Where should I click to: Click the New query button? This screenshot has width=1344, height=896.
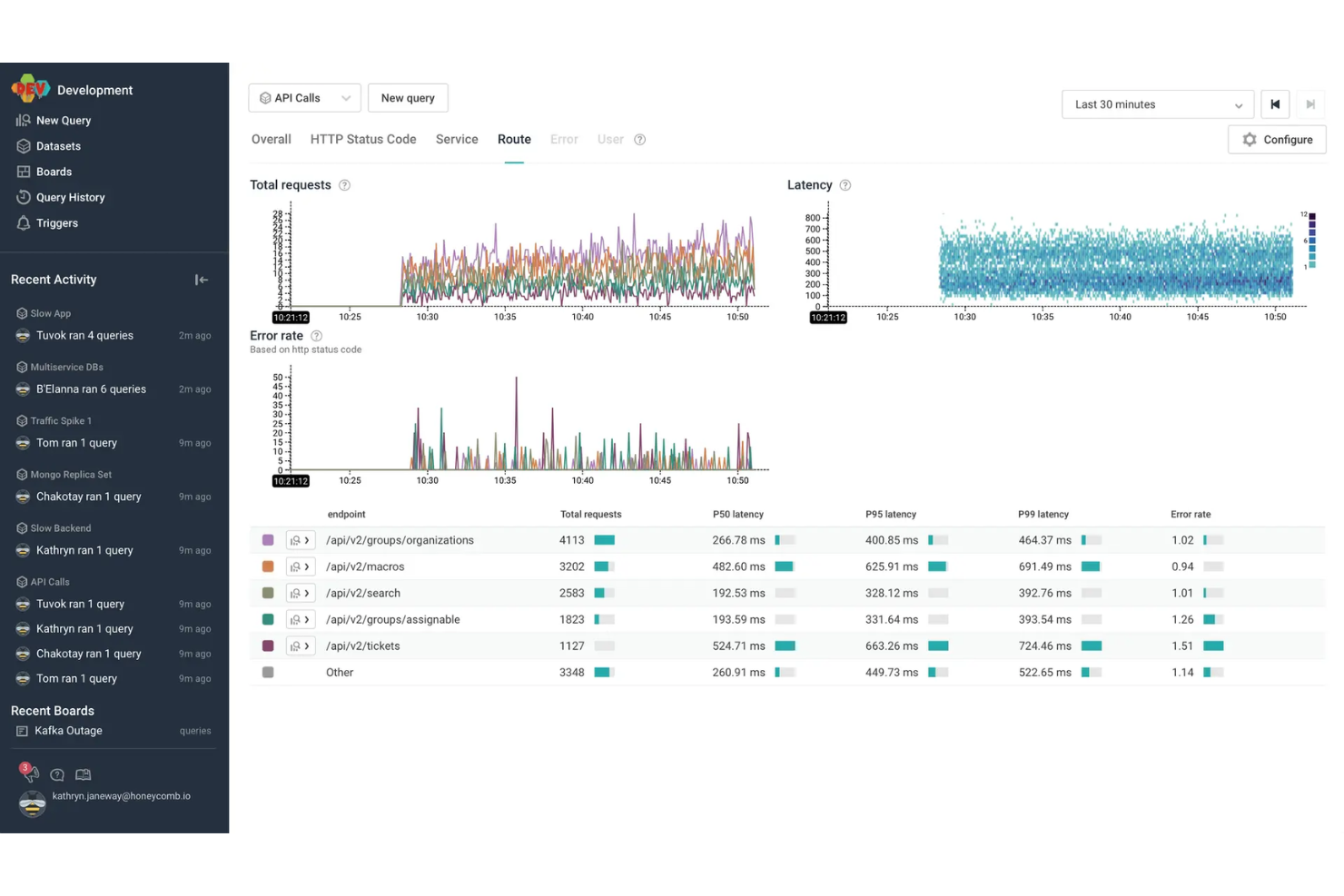pos(408,98)
